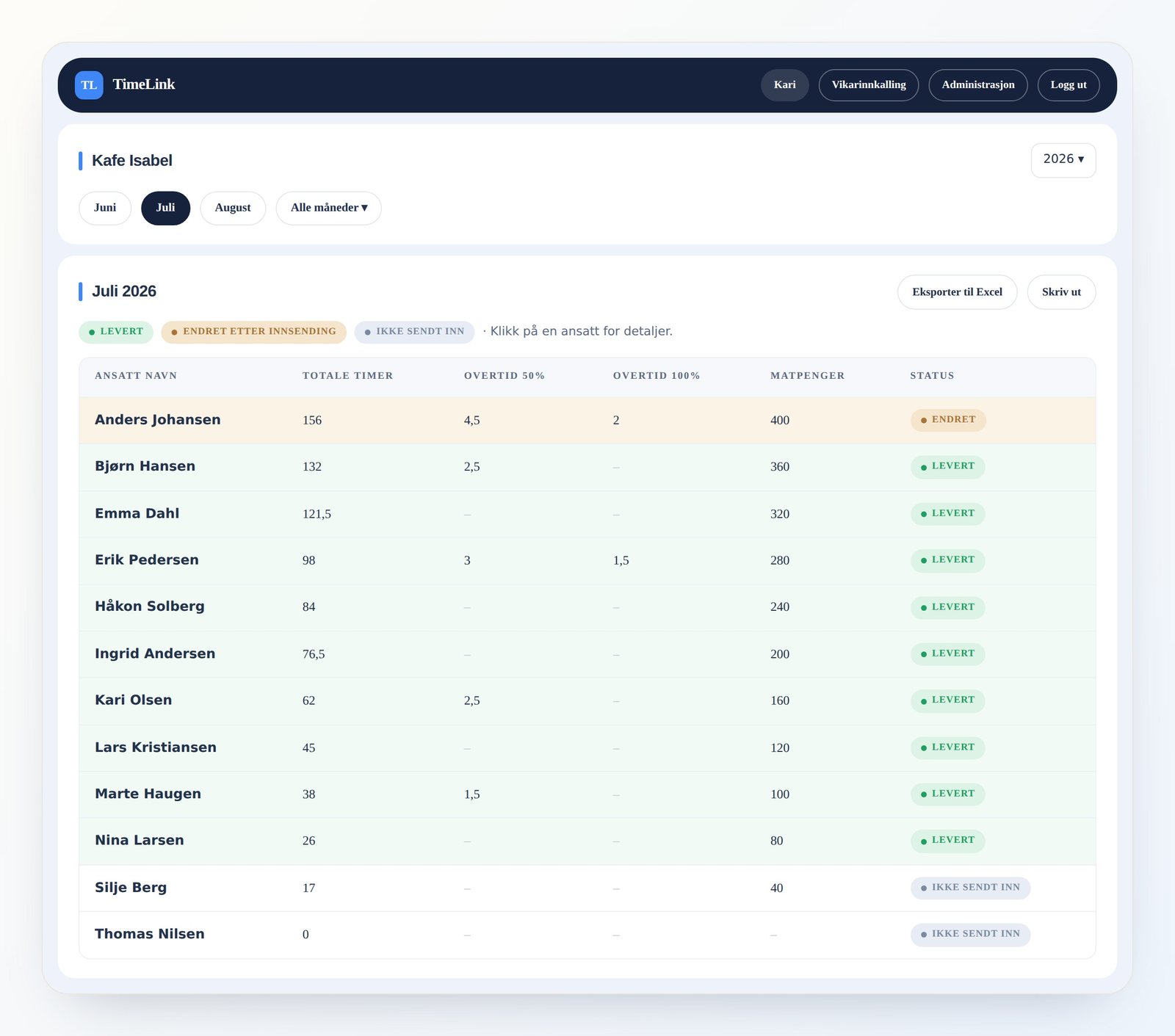
Task: Click the Endret status badge for Anders Johansen
Action: (948, 420)
